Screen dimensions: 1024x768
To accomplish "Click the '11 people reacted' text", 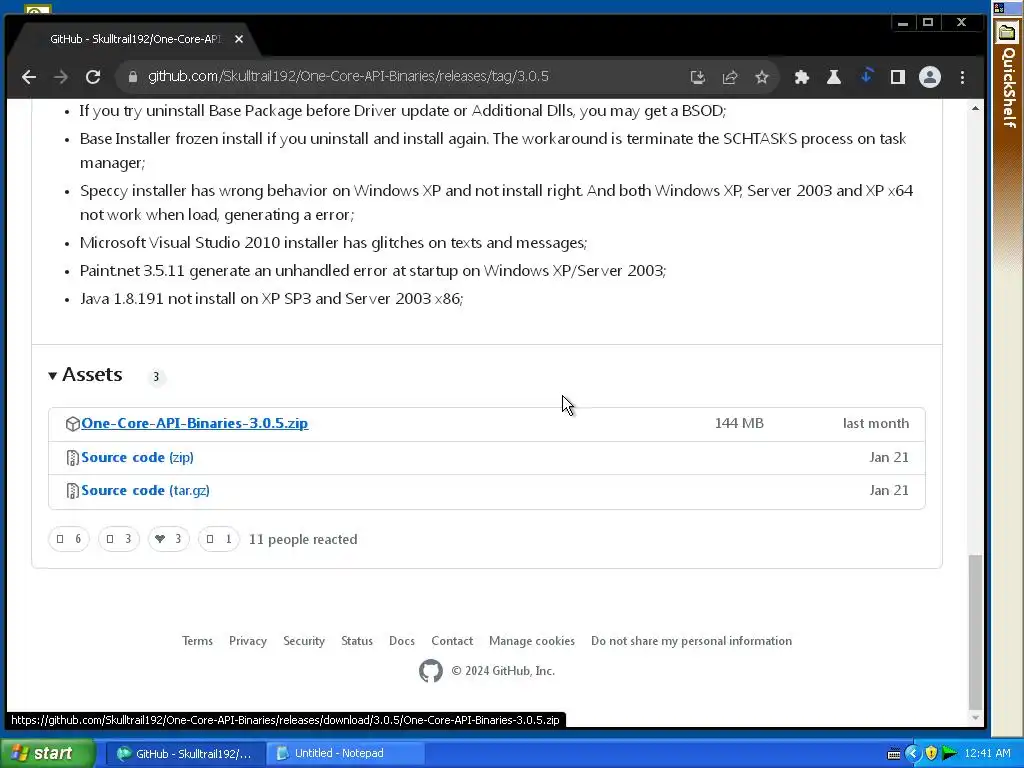I will [x=303, y=539].
